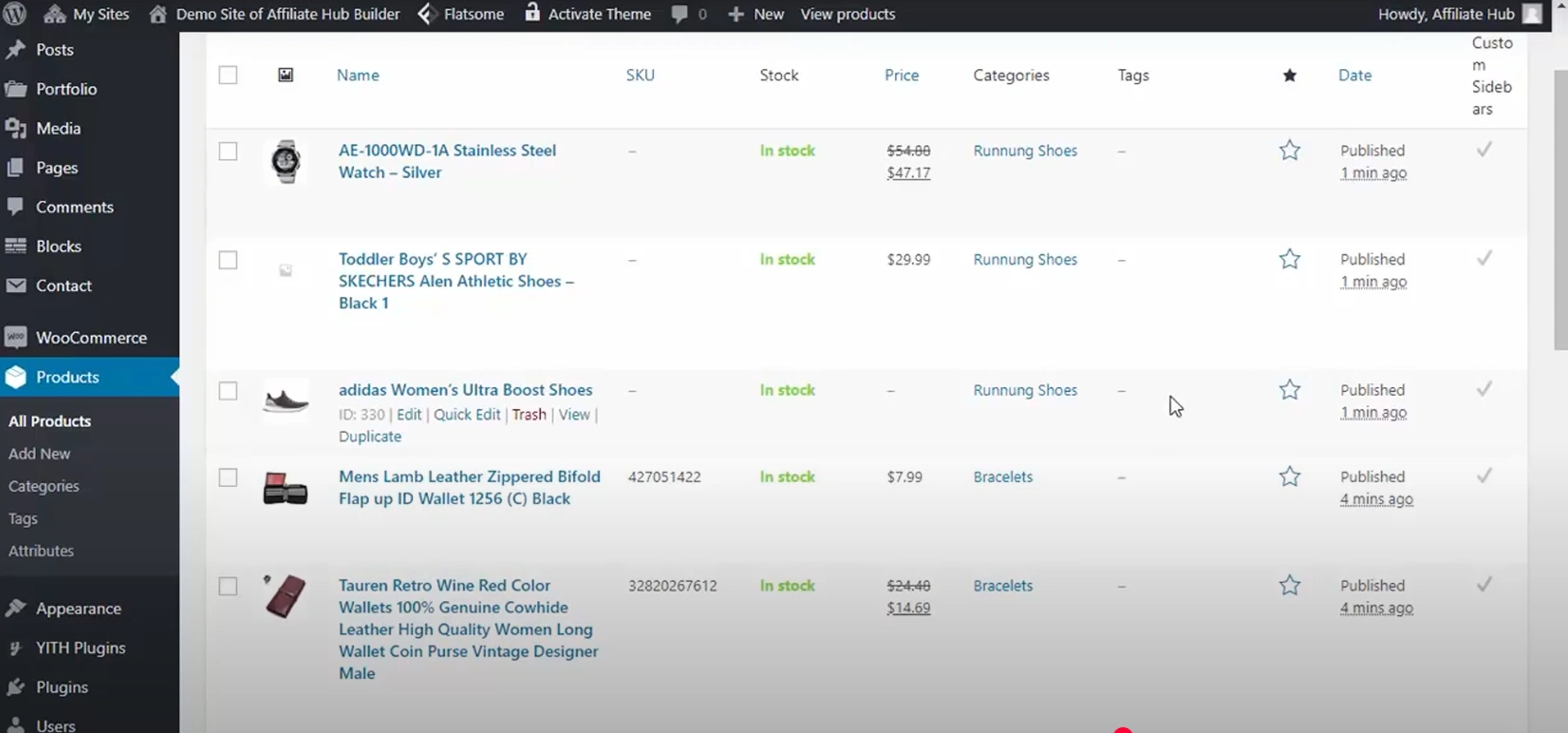Sort products by Price column
The width and height of the screenshot is (1568, 733).
(902, 75)
